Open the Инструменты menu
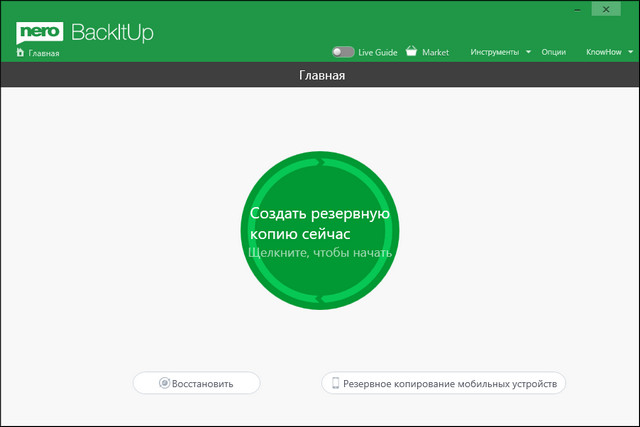Viewport: 640px width, 427px height. tap(494, 51)
